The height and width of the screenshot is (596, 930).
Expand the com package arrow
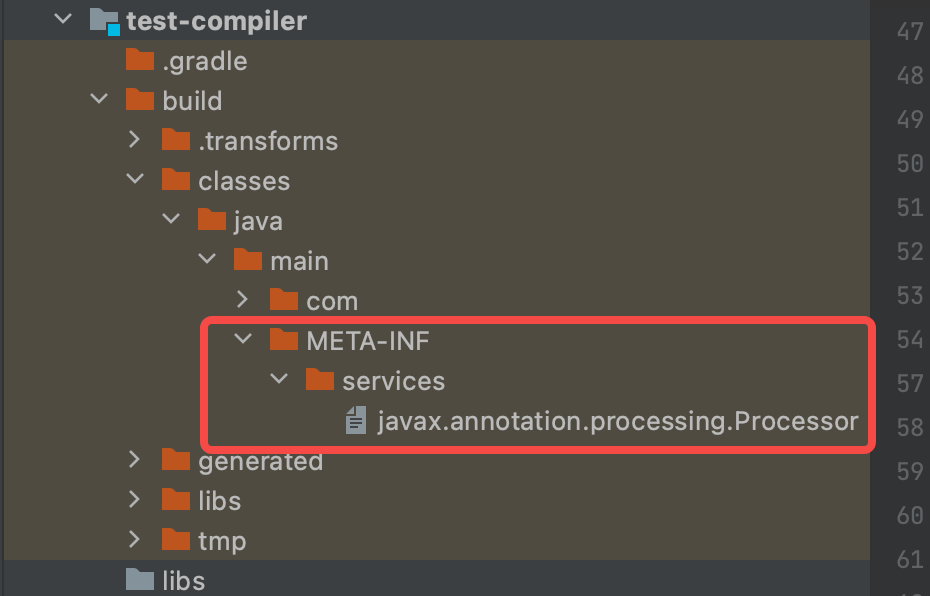coord(242,301)
